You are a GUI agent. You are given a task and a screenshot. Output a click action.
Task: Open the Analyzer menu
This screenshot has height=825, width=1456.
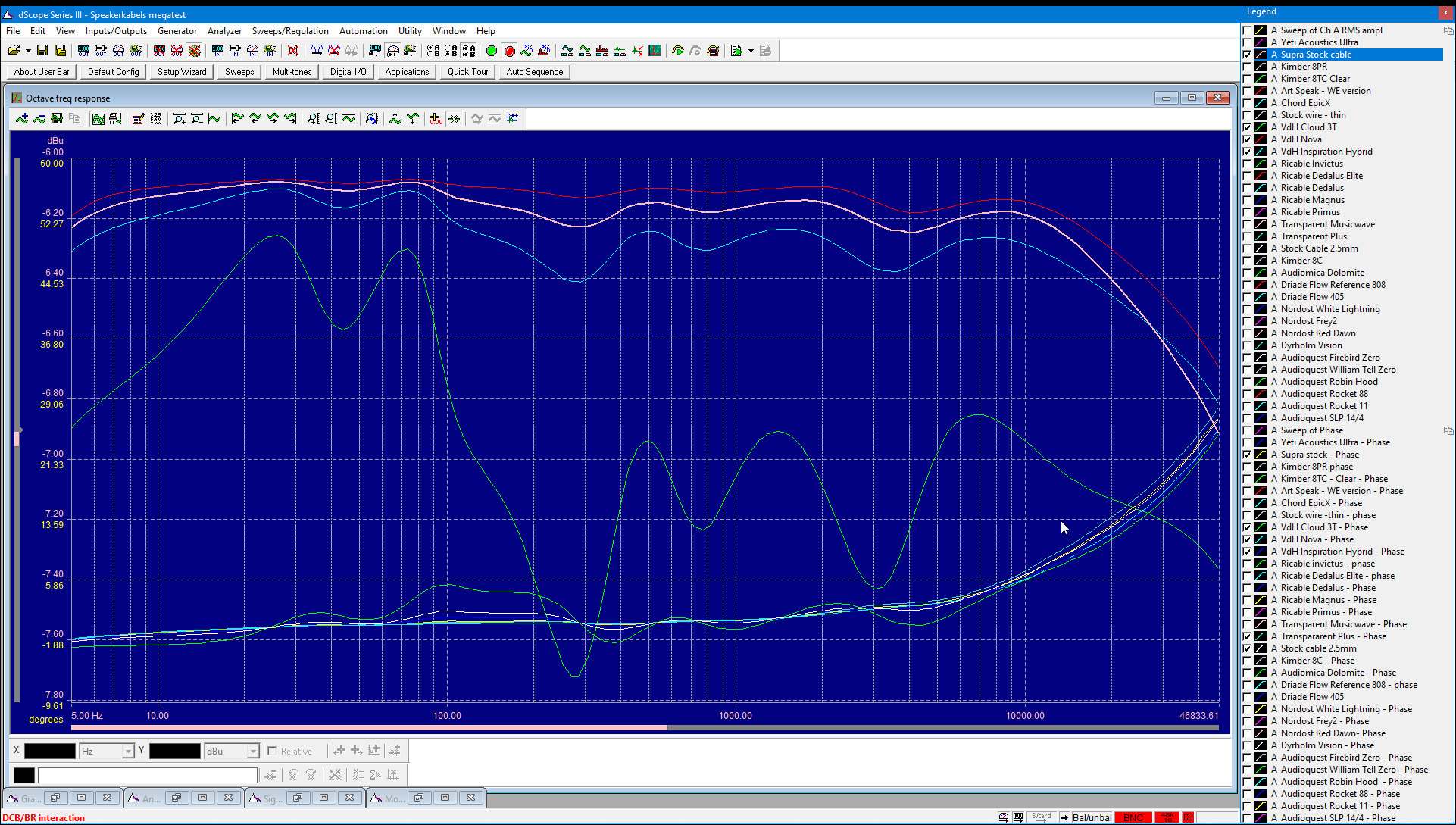click(224, 31)
